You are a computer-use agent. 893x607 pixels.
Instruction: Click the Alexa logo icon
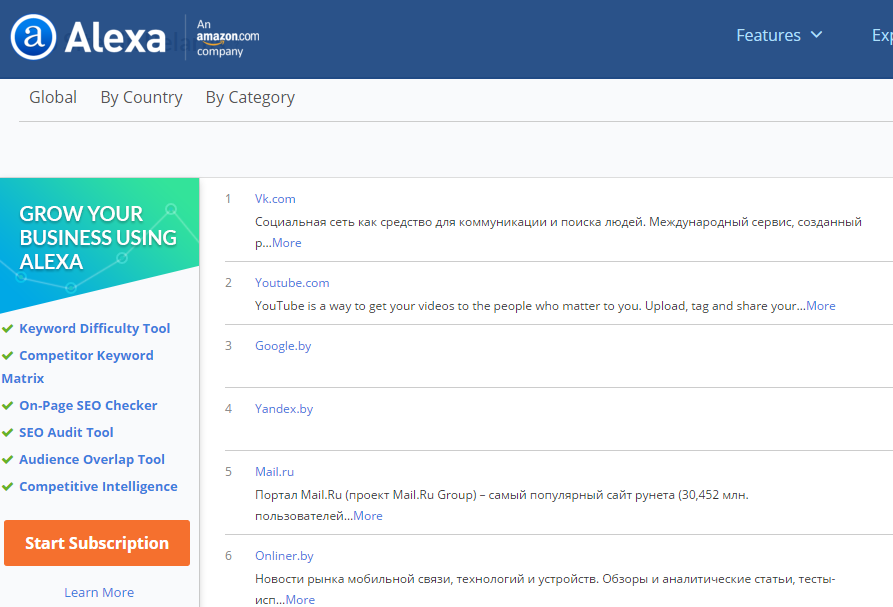(x=33, y=37)
